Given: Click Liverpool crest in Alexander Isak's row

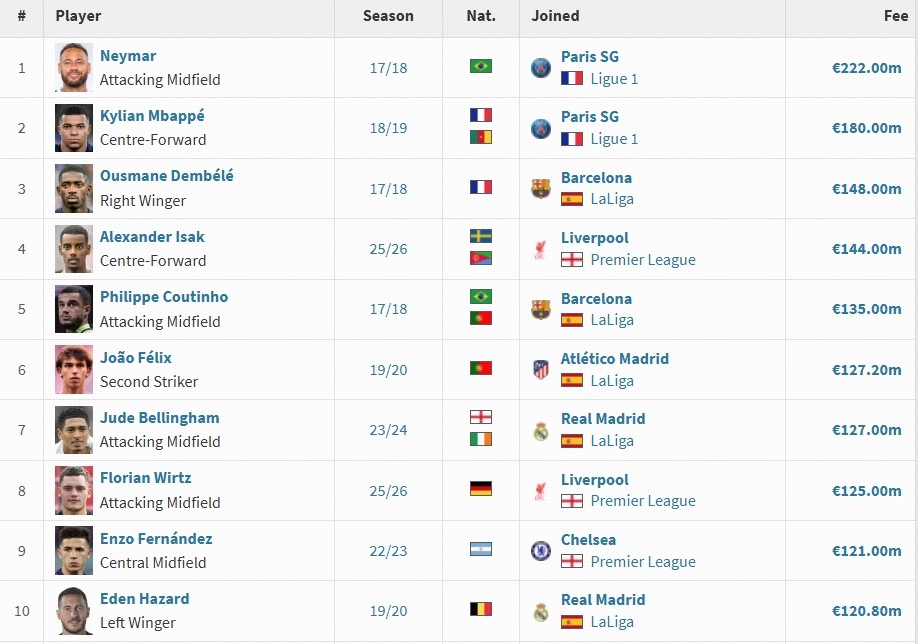Looking at the screenshot, I should tap(540, 249).
